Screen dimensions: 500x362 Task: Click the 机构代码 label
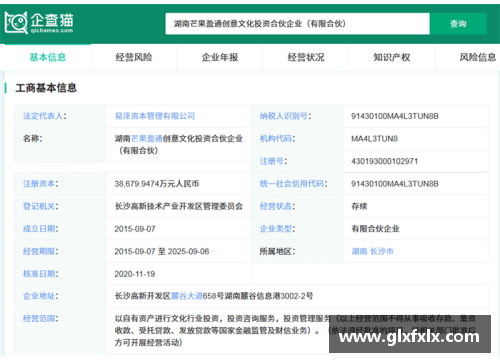(x=276, y=139)
